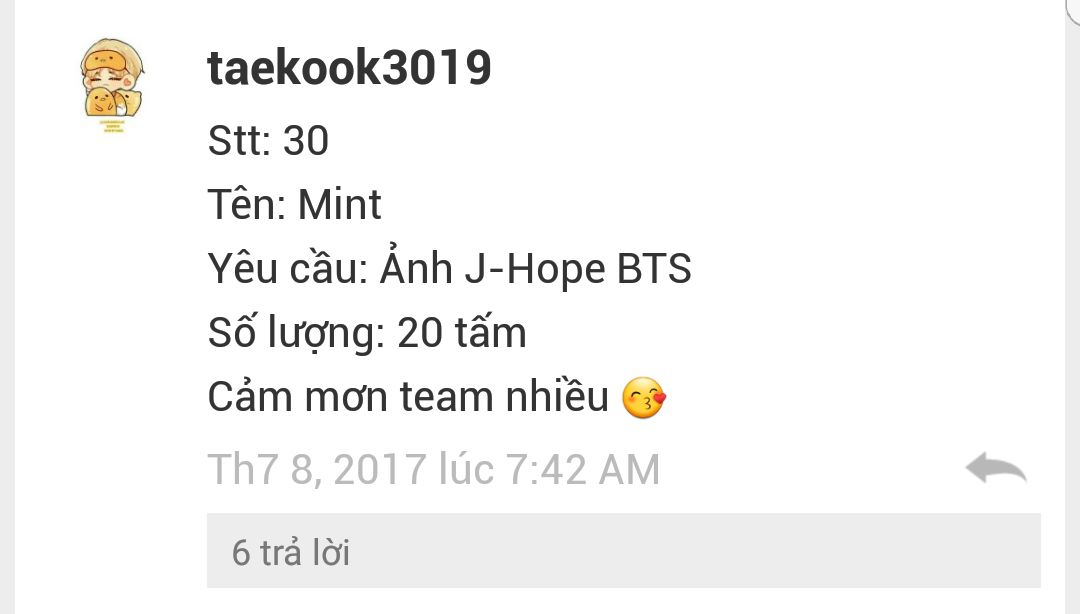This screenshot has width=1080, height=614.
Task: Click the reply arrow icon
Action: click(x=996, y=469)
